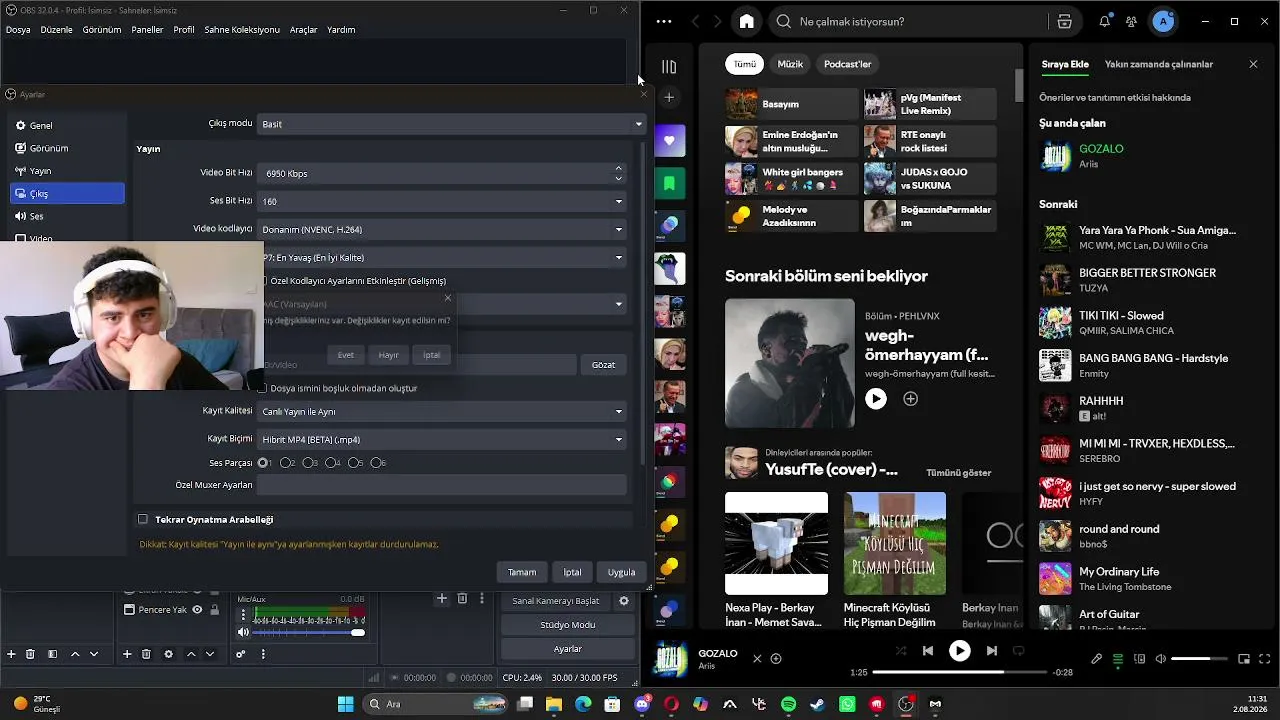The image size is (1280, 720).
Task: Add wegh-ömerhayyam episode to library
Action: pos(910,399)
